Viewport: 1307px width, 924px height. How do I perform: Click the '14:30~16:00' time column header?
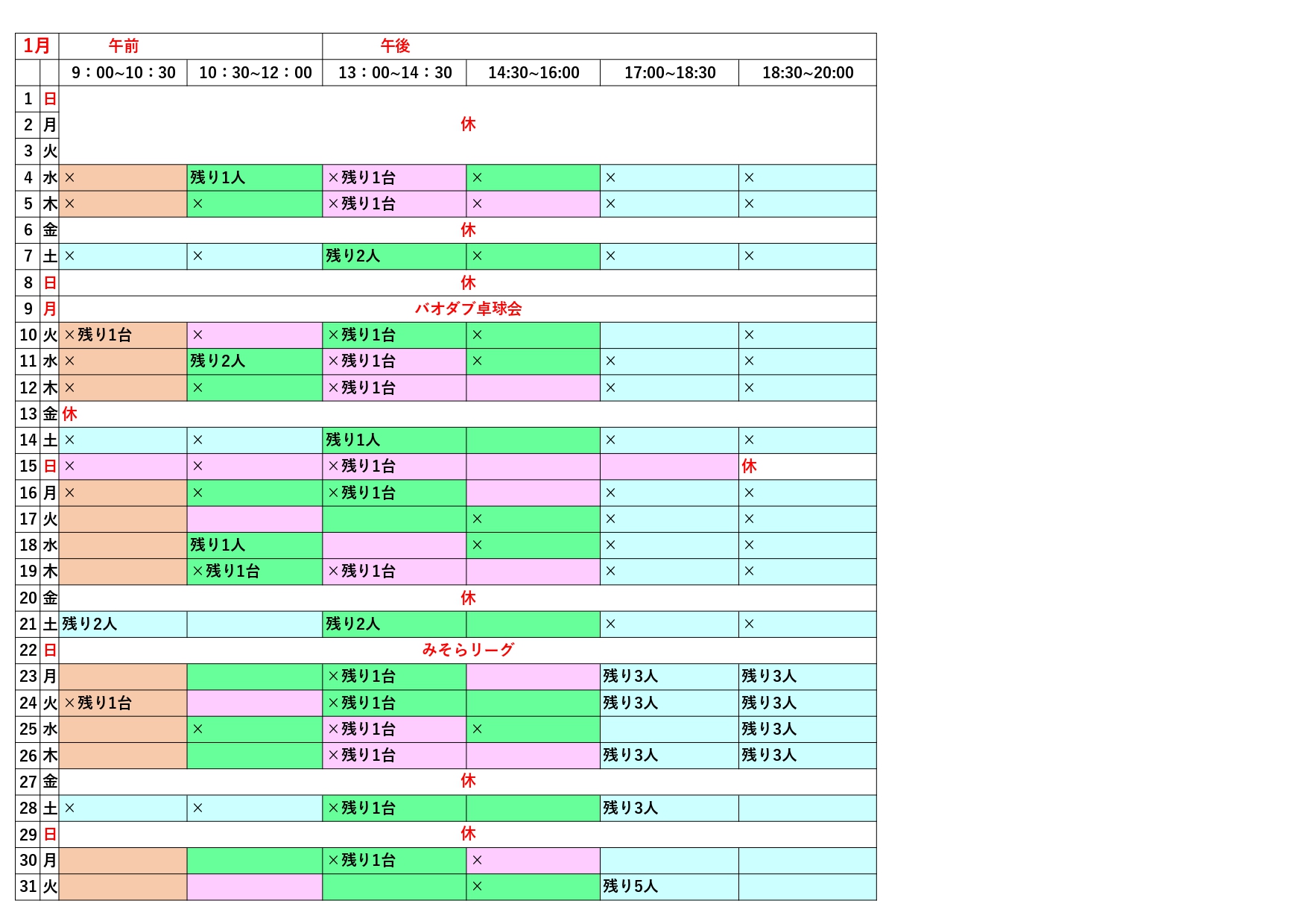click(534, 73)
